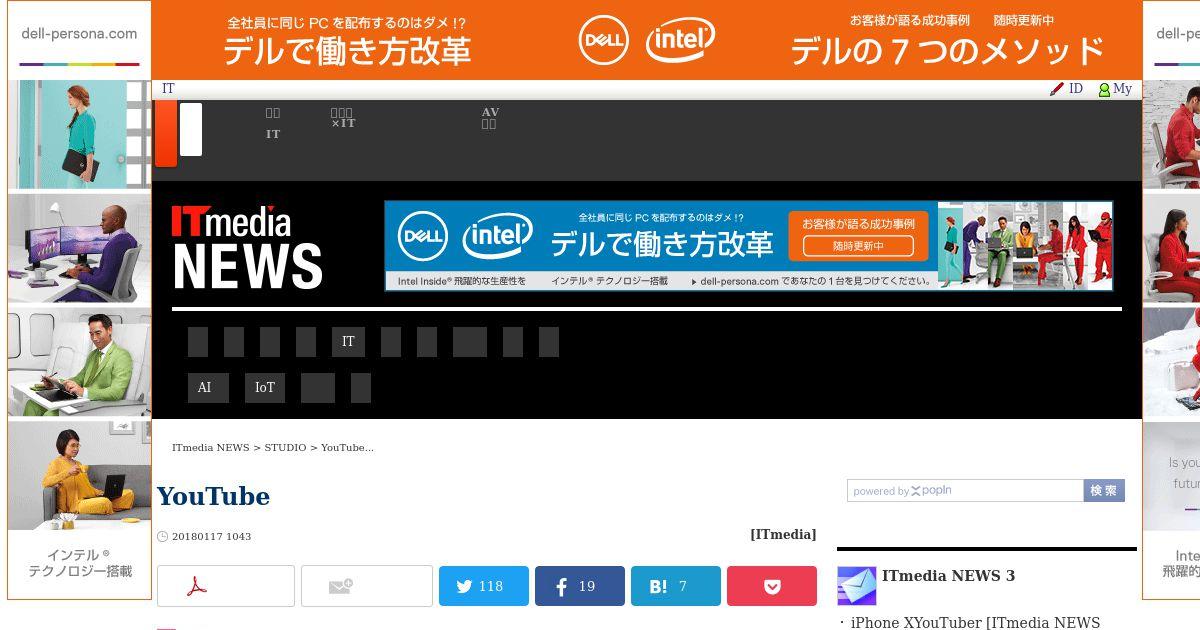Bookmark on Hatena with 7 count
The image size is (1200, 630).
click(x=676, y=586)
